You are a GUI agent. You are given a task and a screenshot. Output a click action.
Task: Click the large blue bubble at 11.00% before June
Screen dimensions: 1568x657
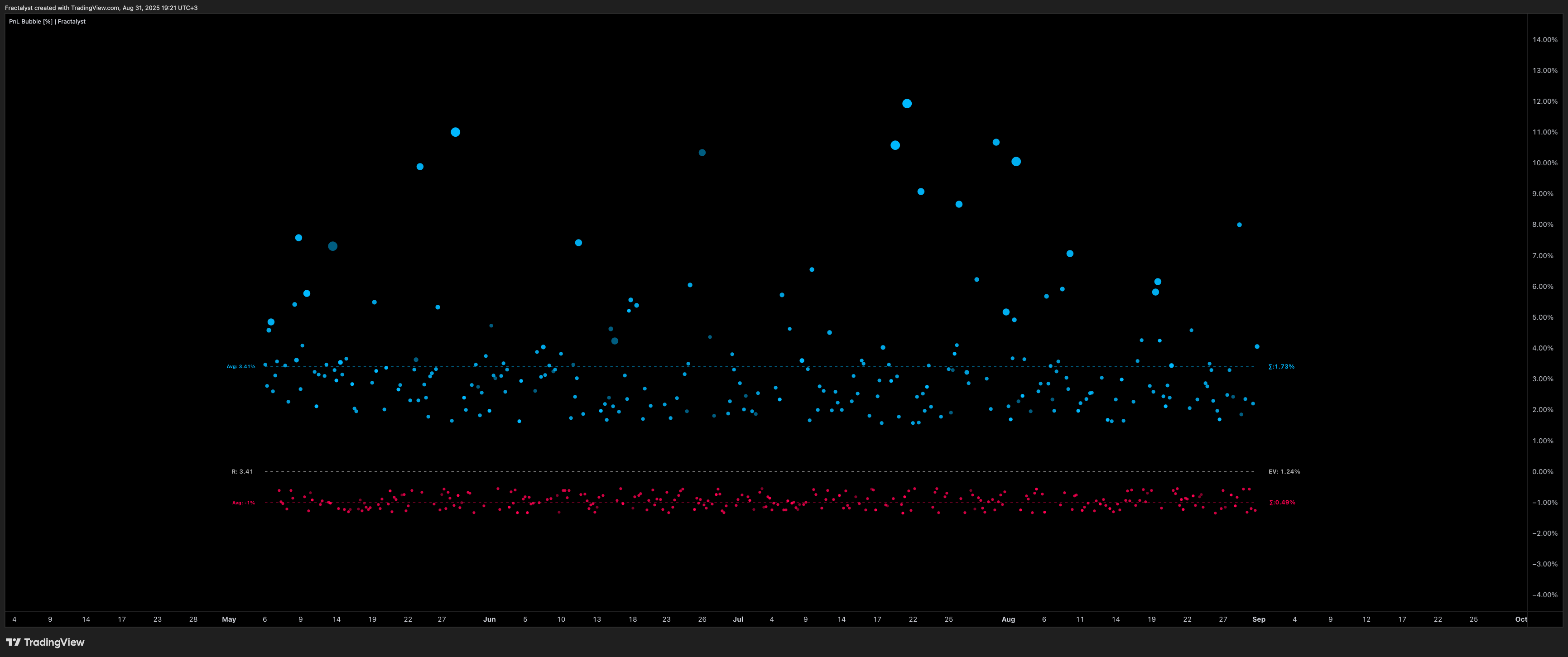click(455, 132)
